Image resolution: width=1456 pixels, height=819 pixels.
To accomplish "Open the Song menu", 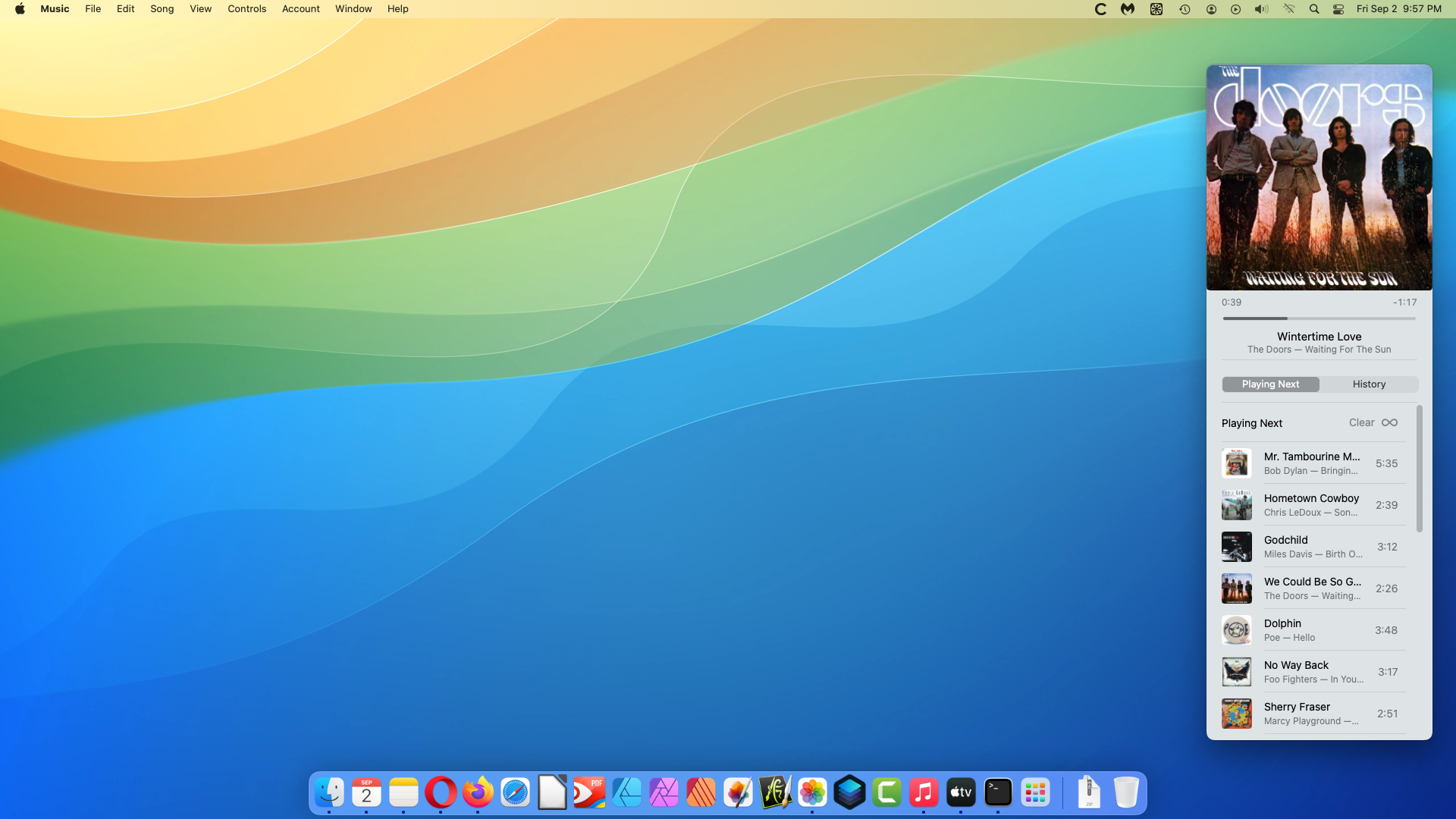I will pos(162,9).
